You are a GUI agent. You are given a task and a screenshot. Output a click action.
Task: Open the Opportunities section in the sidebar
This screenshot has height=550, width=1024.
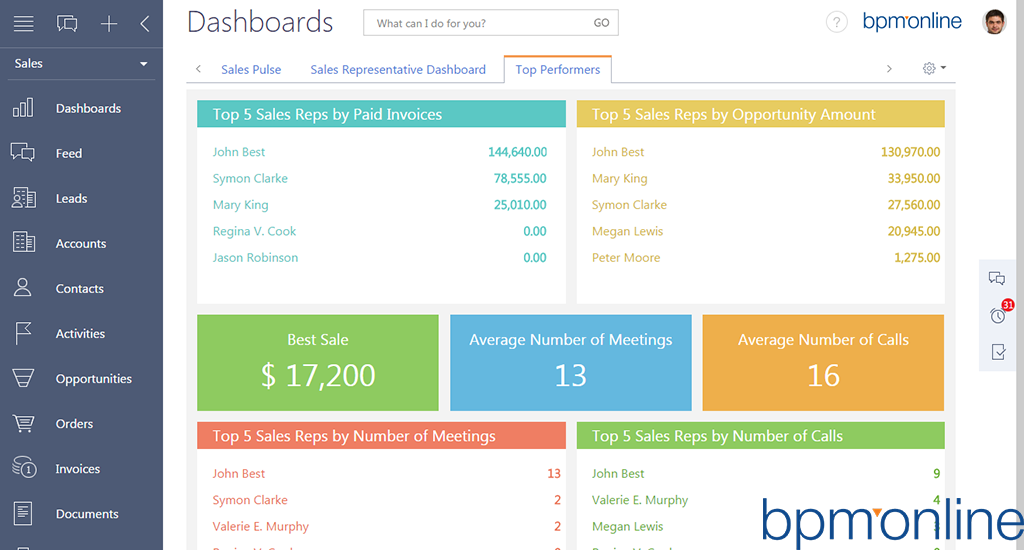93,379
